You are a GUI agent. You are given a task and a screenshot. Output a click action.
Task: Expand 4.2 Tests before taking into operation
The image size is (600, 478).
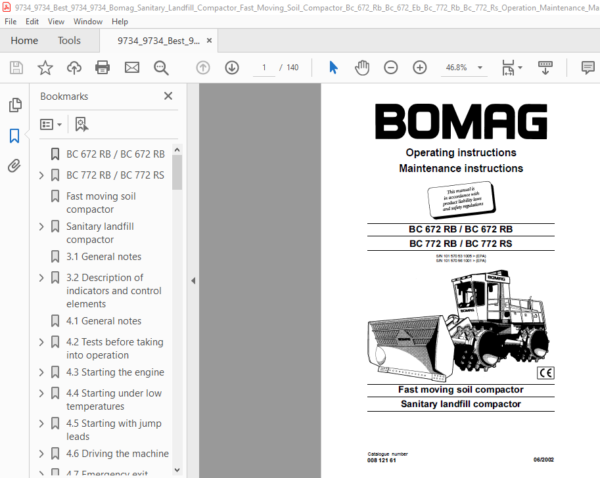pos(41,342)
